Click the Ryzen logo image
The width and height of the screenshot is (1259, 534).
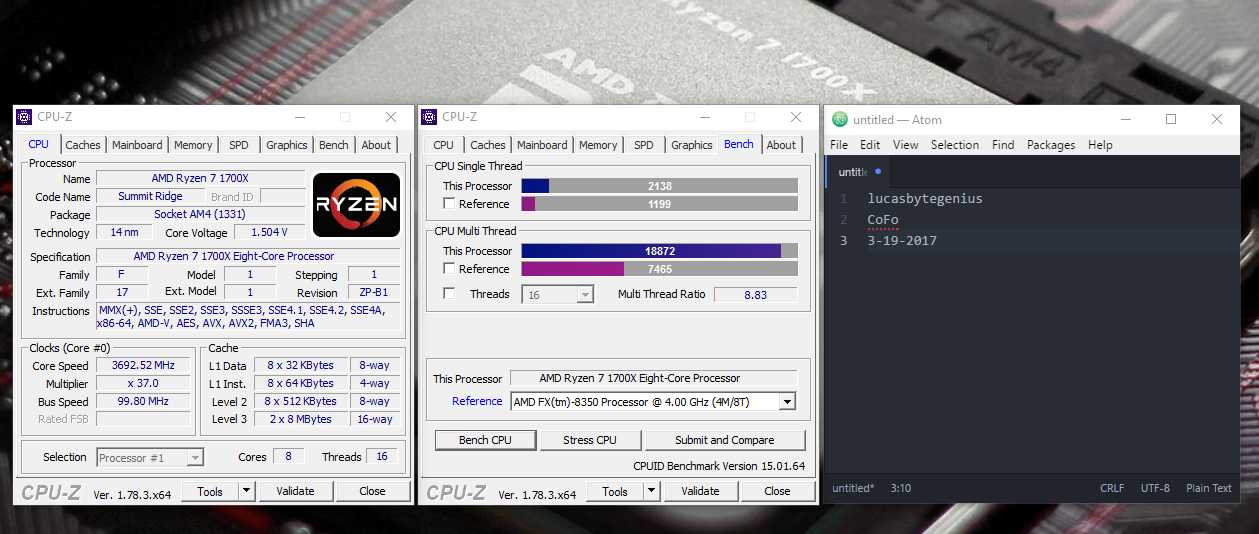click(356, 204)
